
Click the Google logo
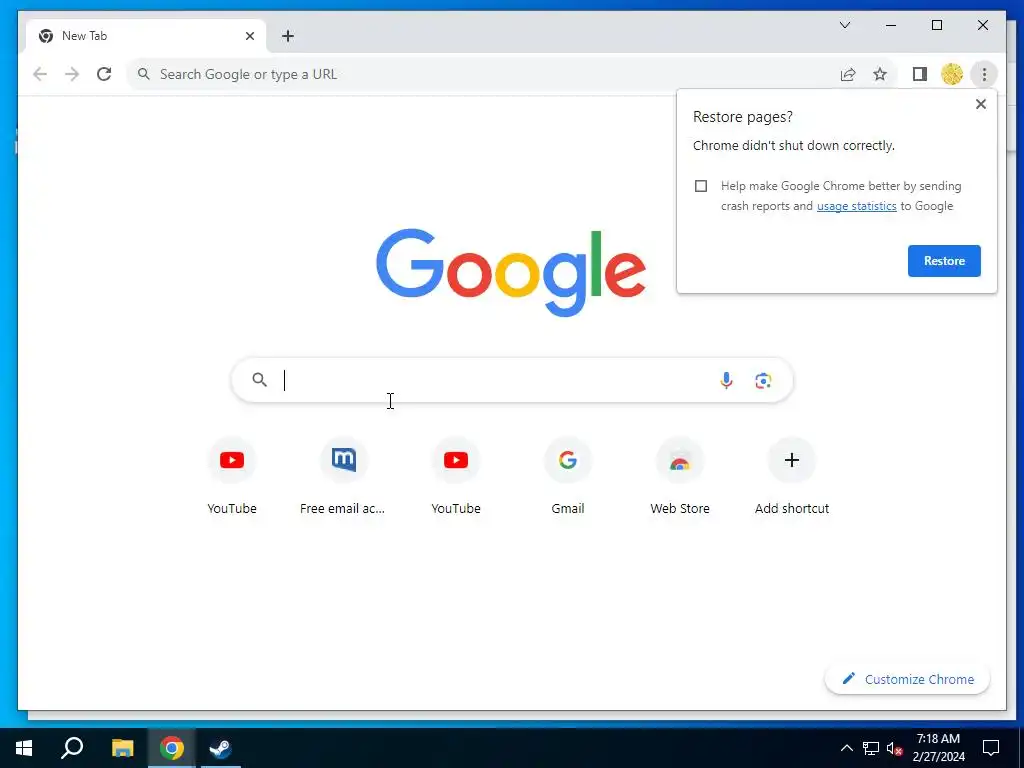[511, 271]
